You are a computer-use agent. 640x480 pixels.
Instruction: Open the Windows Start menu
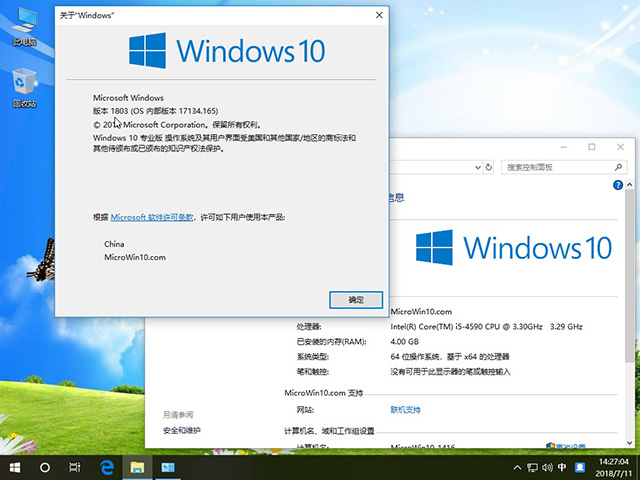pos(15,468)
